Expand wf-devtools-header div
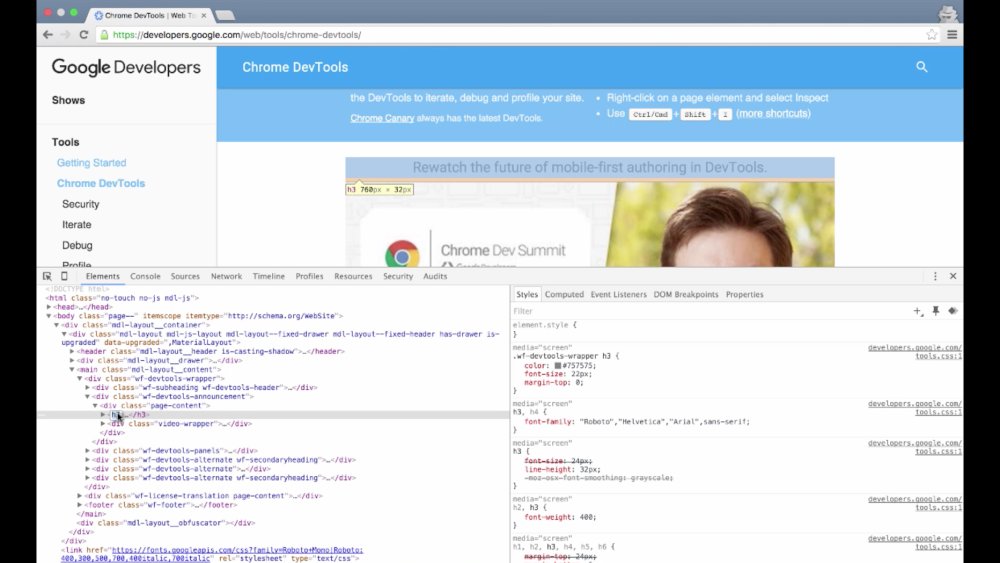1000x563 pixels. click(x=87, y=387)
